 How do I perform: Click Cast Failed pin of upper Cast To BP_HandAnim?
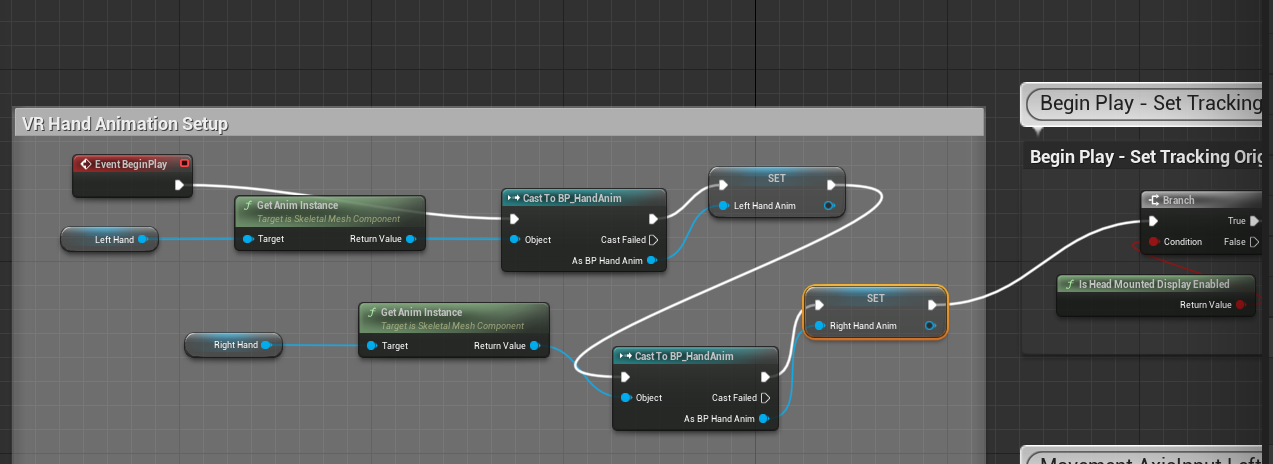pyautogui.click(x=653, y=240)
